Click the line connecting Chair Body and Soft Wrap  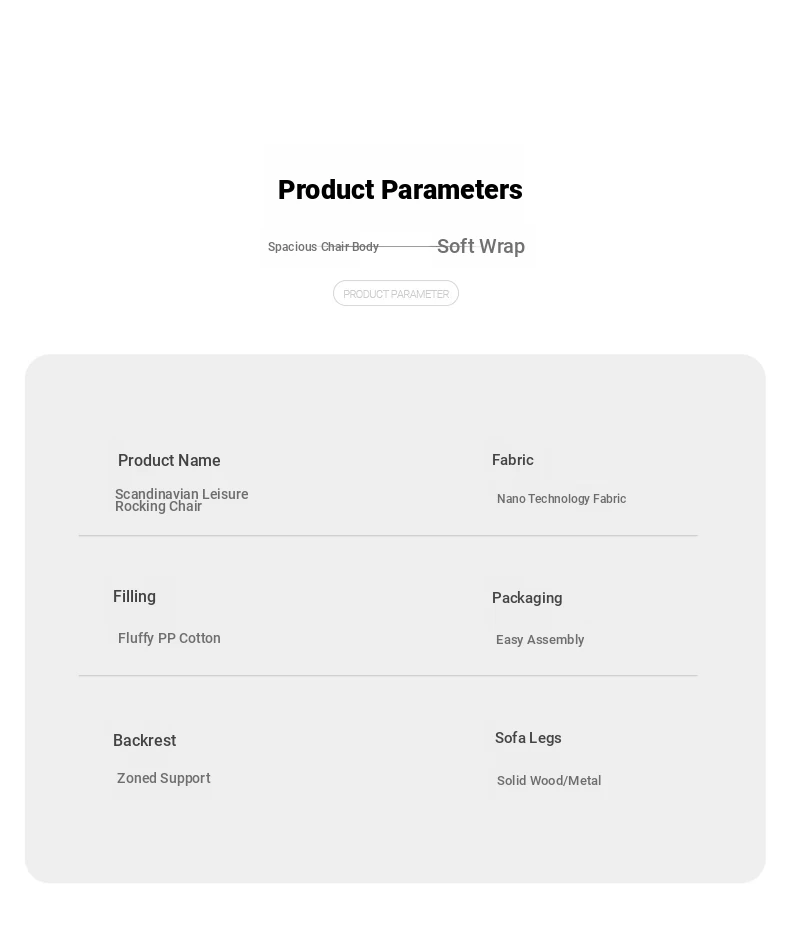pos(408,246)
